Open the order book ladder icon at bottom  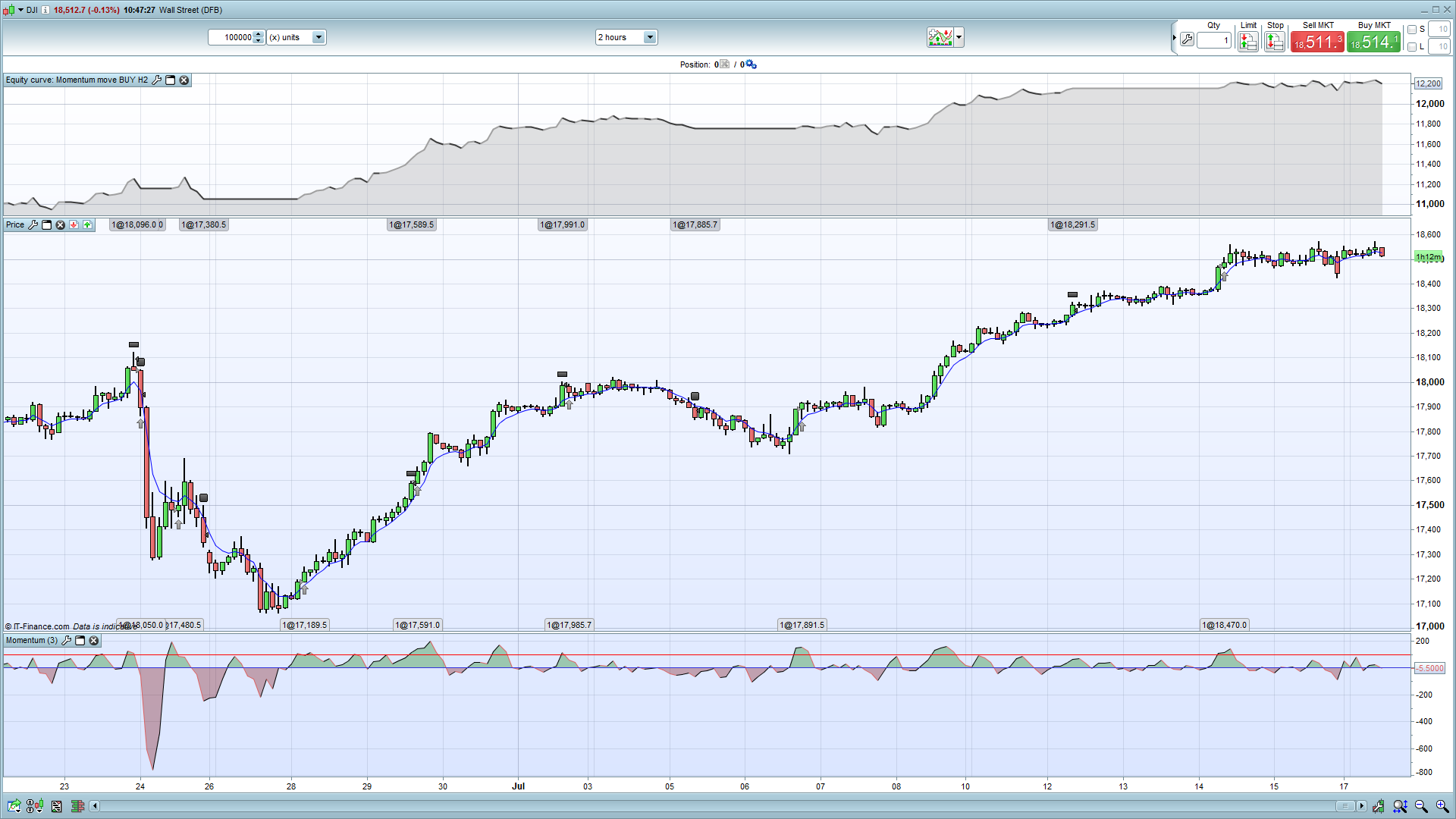77,806
